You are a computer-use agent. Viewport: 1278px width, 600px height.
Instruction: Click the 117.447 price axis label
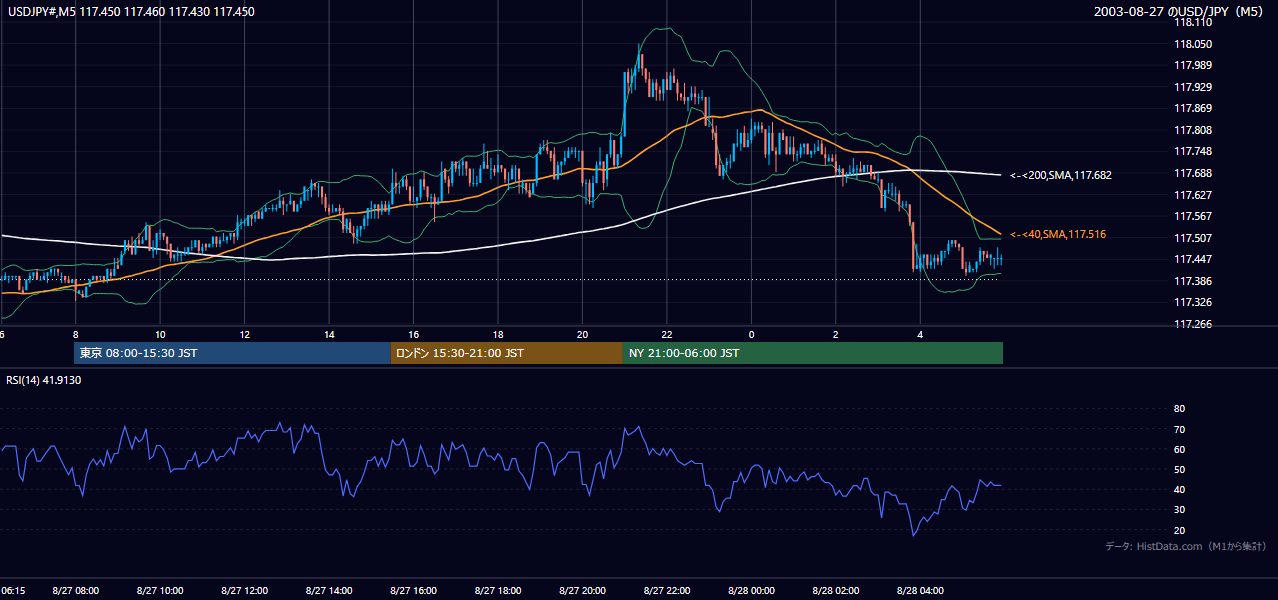click(x=1192, y=259)
